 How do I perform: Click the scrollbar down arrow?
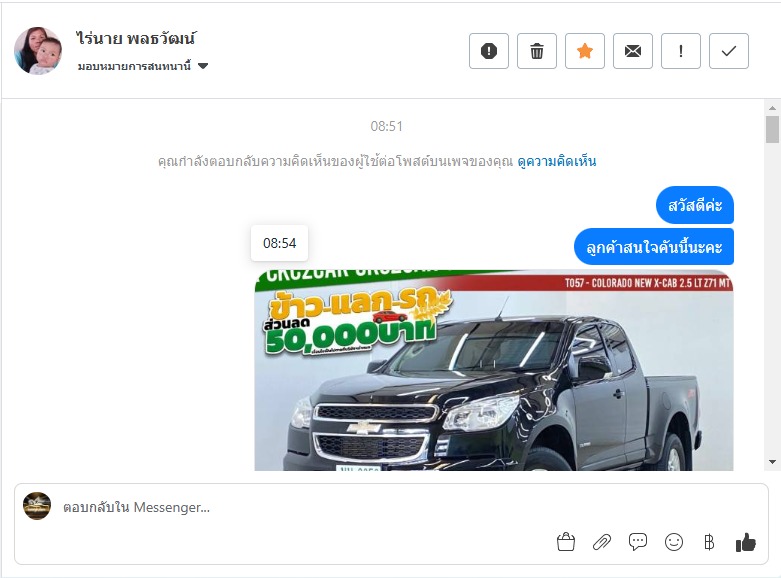[x=772, y=462]
